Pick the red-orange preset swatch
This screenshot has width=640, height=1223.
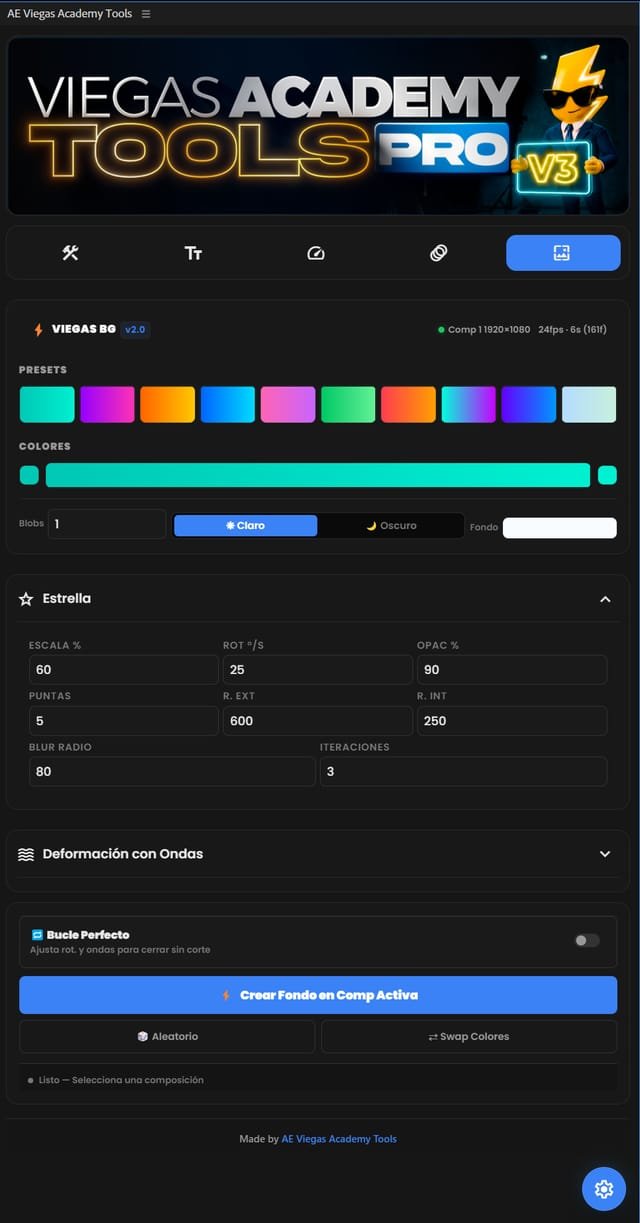coord(408,405)
